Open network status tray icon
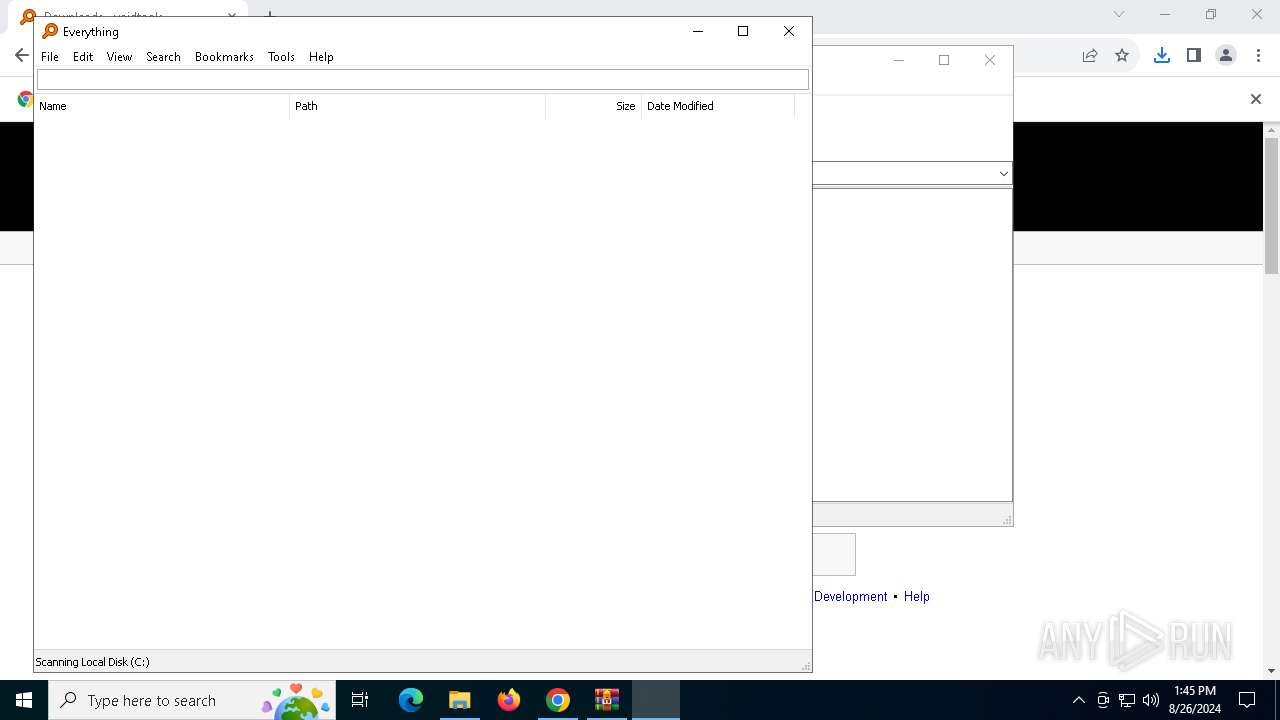Viewport: 1280px width, 720px height. coord(1127,700)
